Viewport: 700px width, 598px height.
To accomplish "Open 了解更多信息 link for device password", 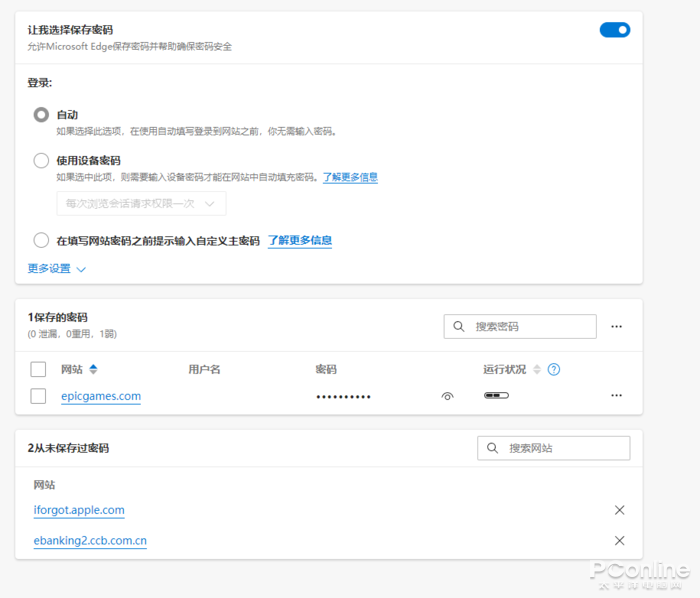I will click(350, 177).
